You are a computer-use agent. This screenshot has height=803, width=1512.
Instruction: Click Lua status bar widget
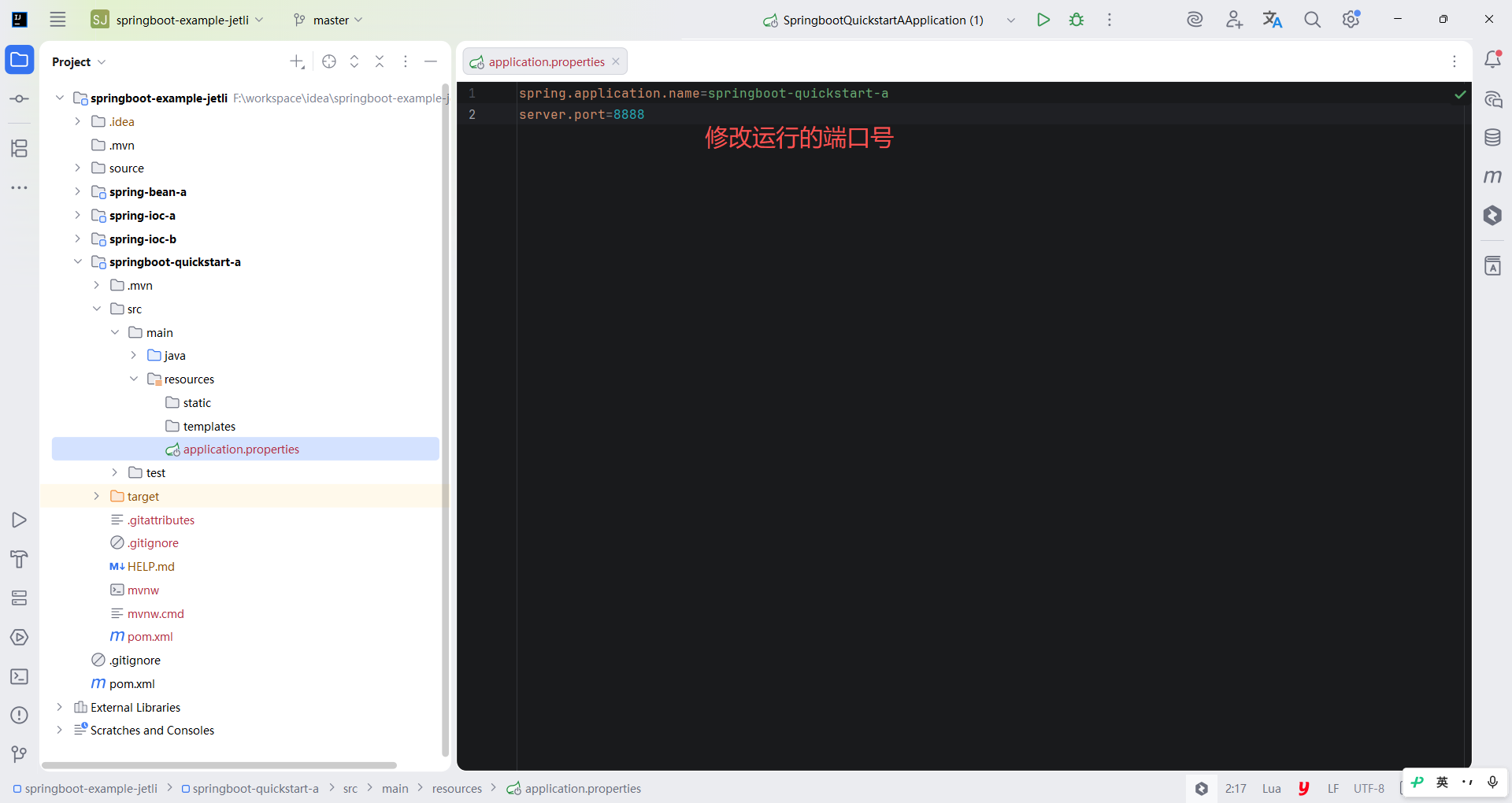pyautogui.click(x=1271, y=788)
